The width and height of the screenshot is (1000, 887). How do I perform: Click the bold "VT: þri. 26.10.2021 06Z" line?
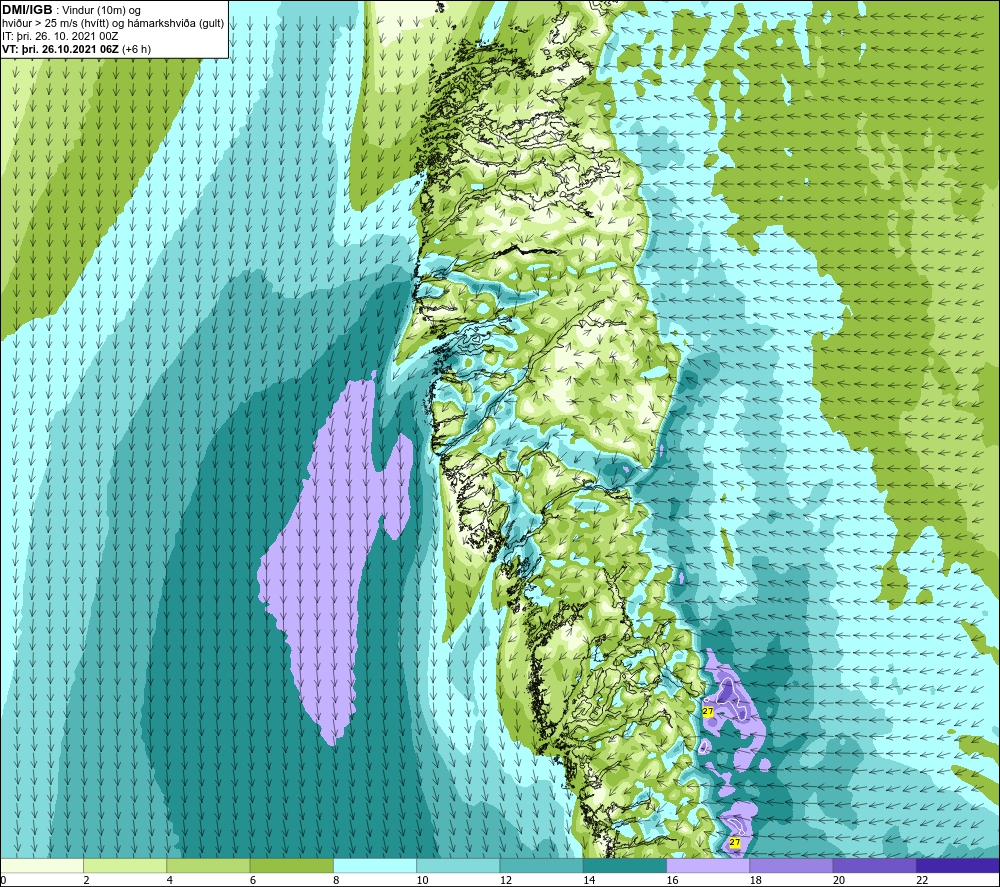60,49
